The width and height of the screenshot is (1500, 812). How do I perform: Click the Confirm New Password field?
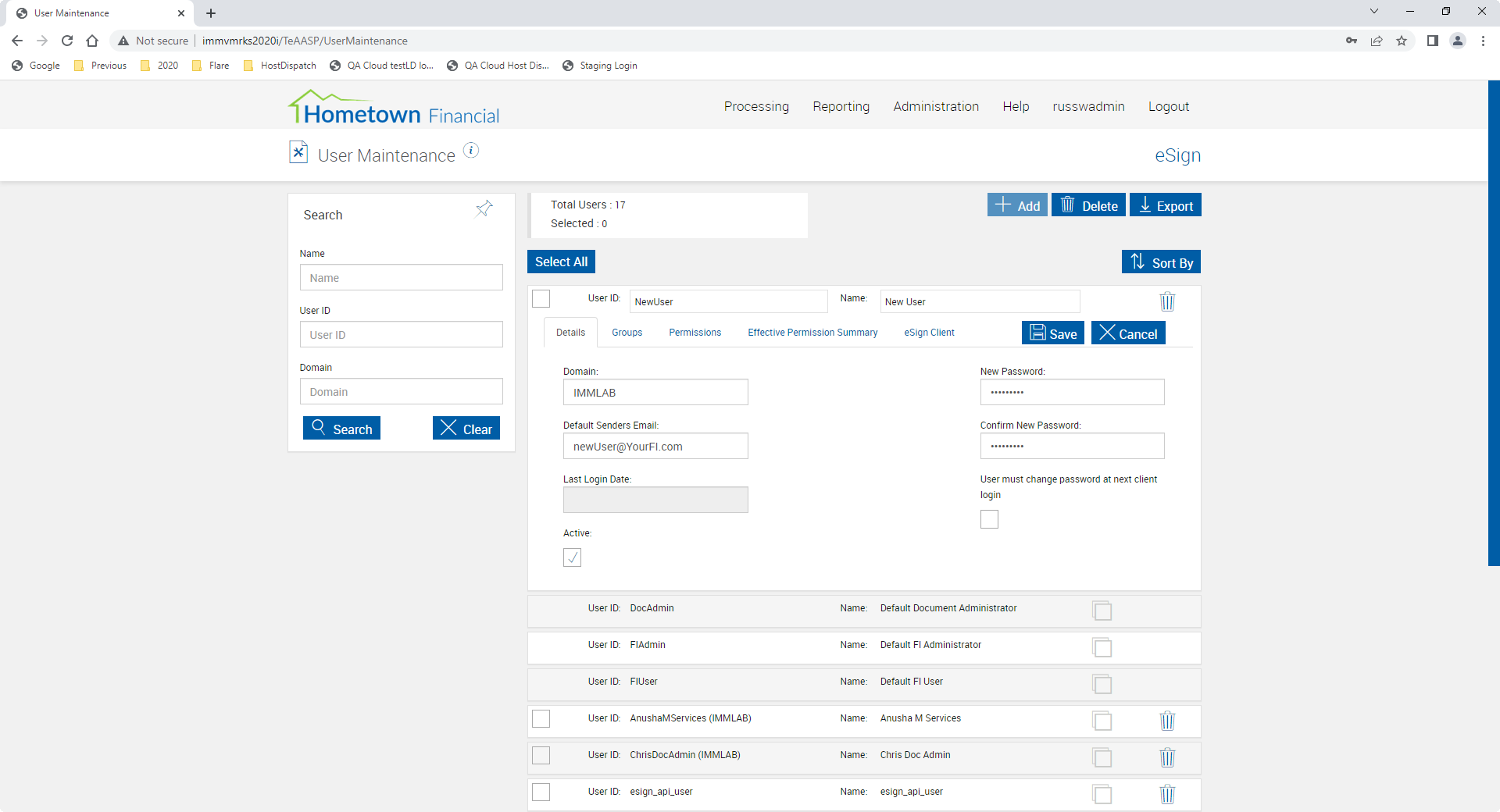[1073, 446]
